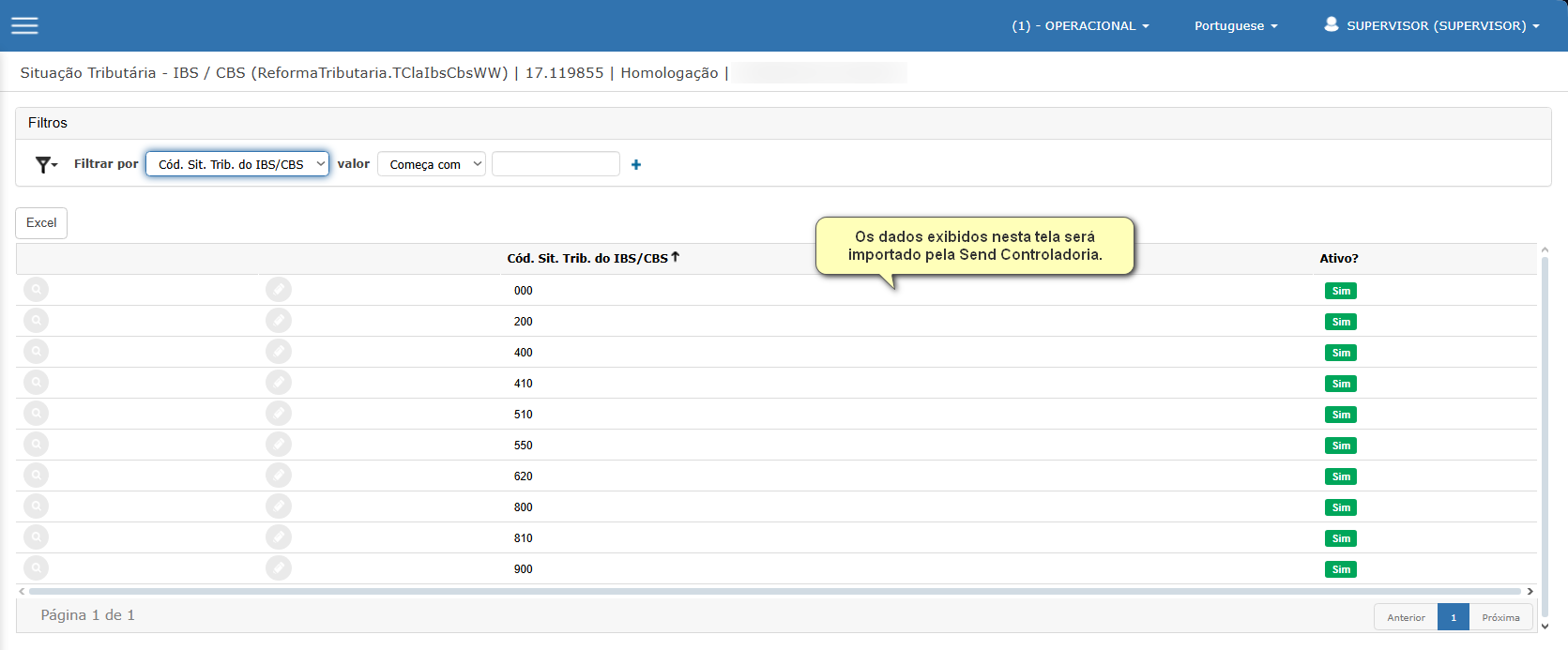Export the table with the Excel button
This screenshot has width=1568, height=650.
(x=41, y=223)
